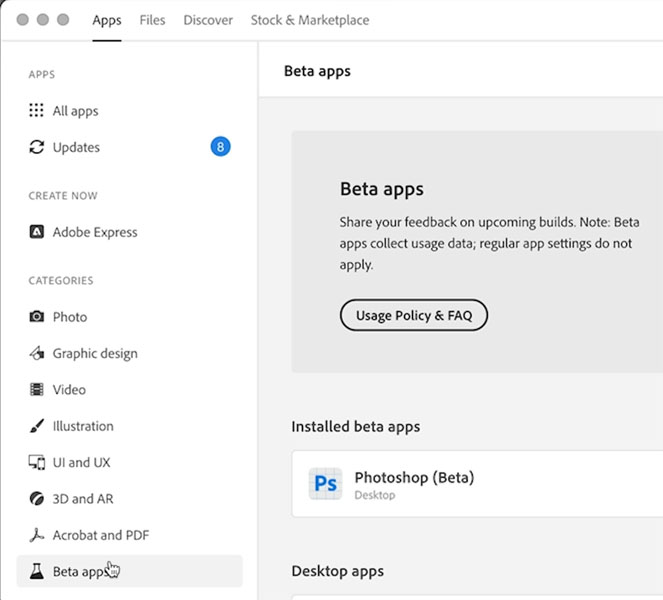Viewport: 663px width, 600px height.
Task: Click the Video filmstrip icon
Action: pos(36,389)
